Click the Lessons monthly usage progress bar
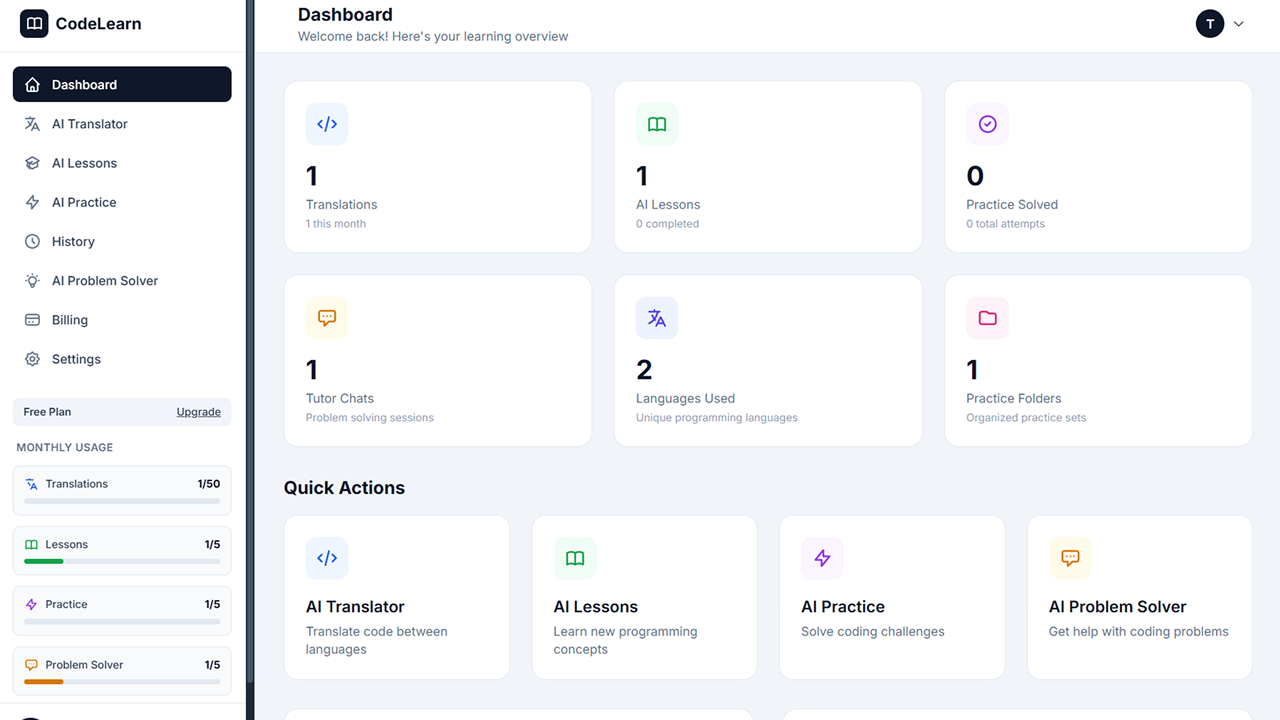The height and width of the screenshot is (720, 1280). pos(122,561)
